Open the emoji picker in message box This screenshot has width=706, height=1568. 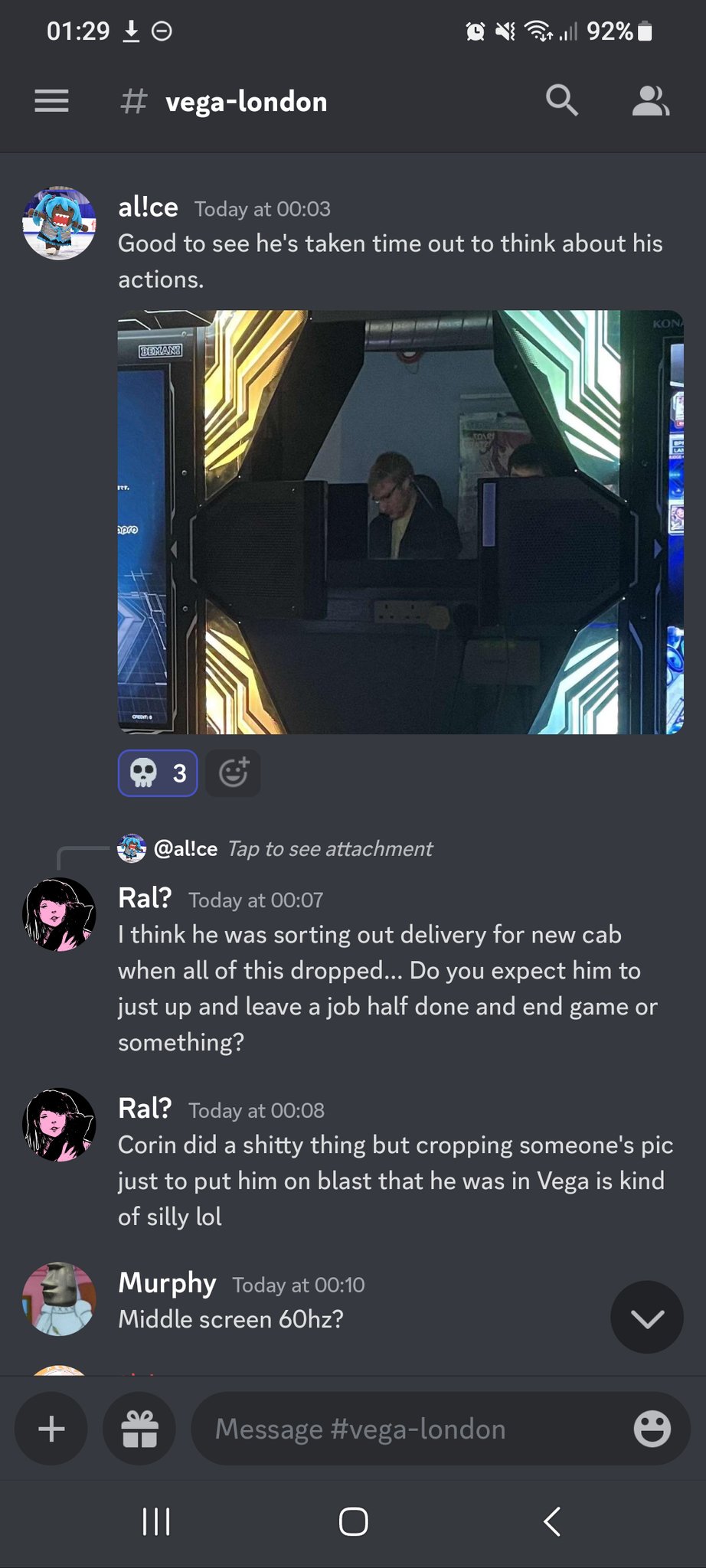pos(652,1429)
